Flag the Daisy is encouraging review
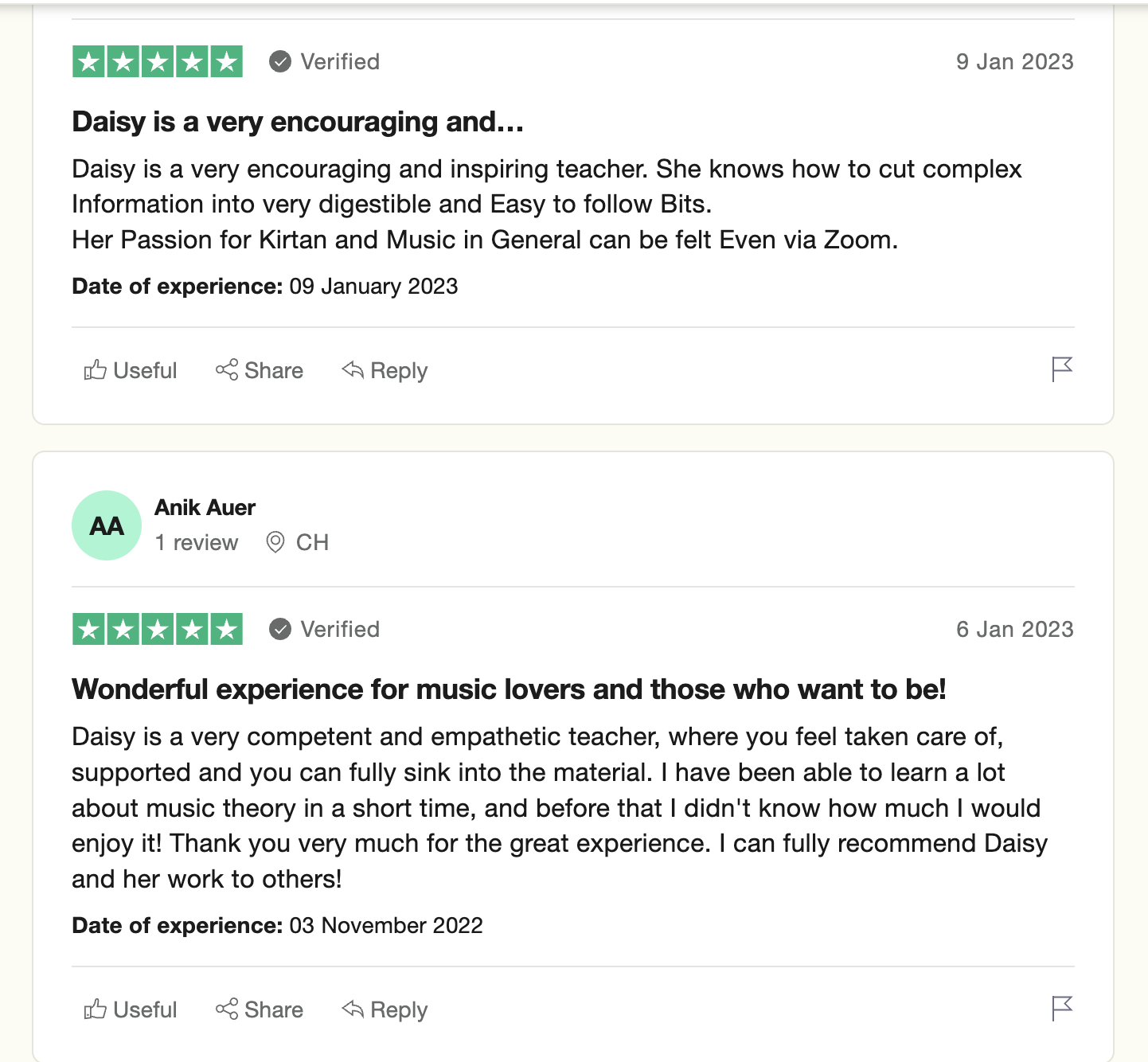Viewport: 1148px width, 1062px height. click(1062, 369)
